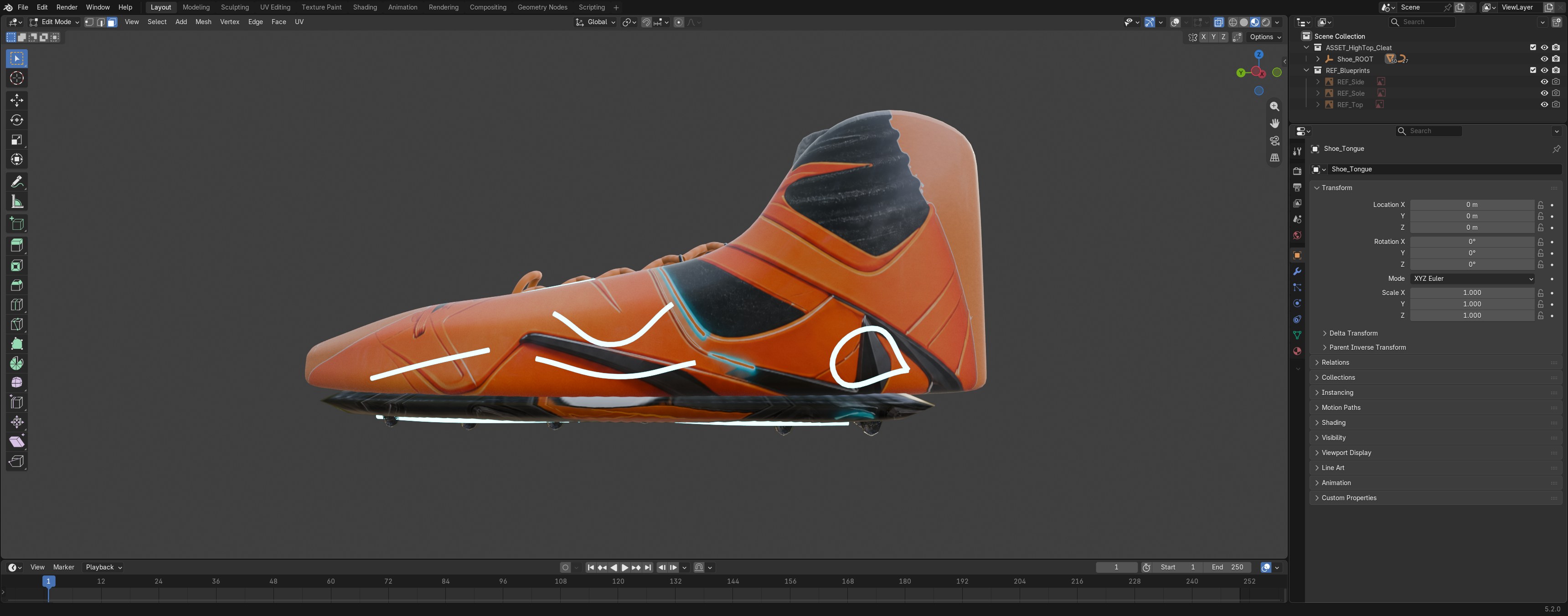Select the Smooth vertices tool
Viewport: 1568px width, 616px height.
pyautogui.click(x=17, y=383)
